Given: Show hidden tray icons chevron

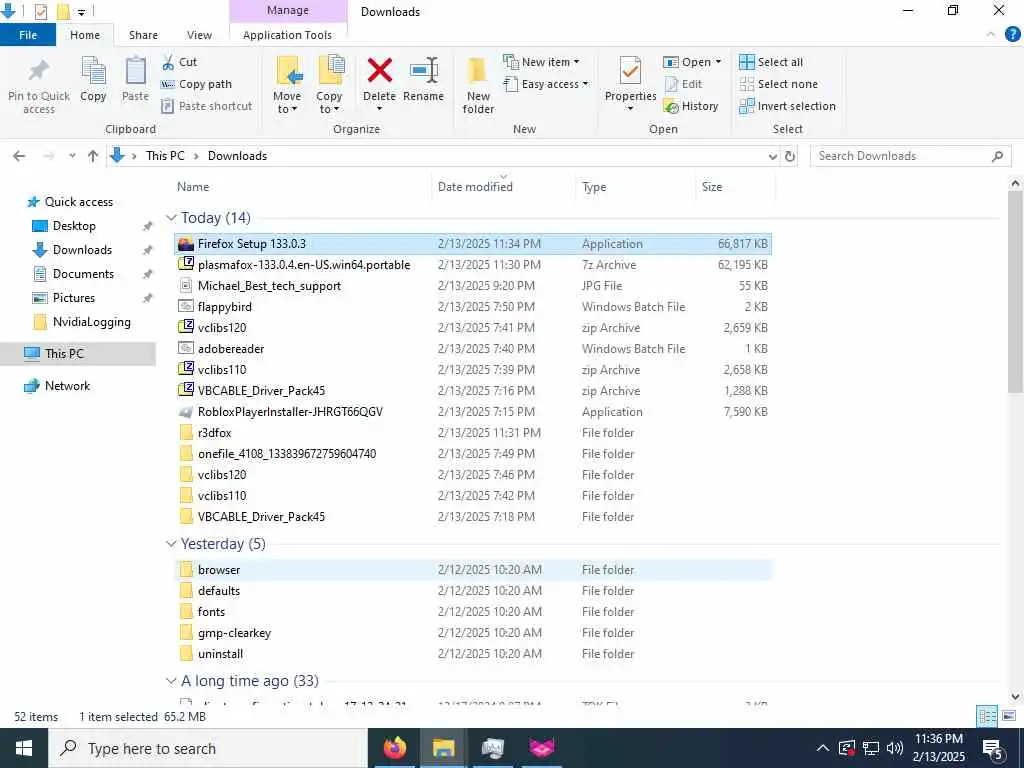Looking at the screenshot, I should pos(823,748).
